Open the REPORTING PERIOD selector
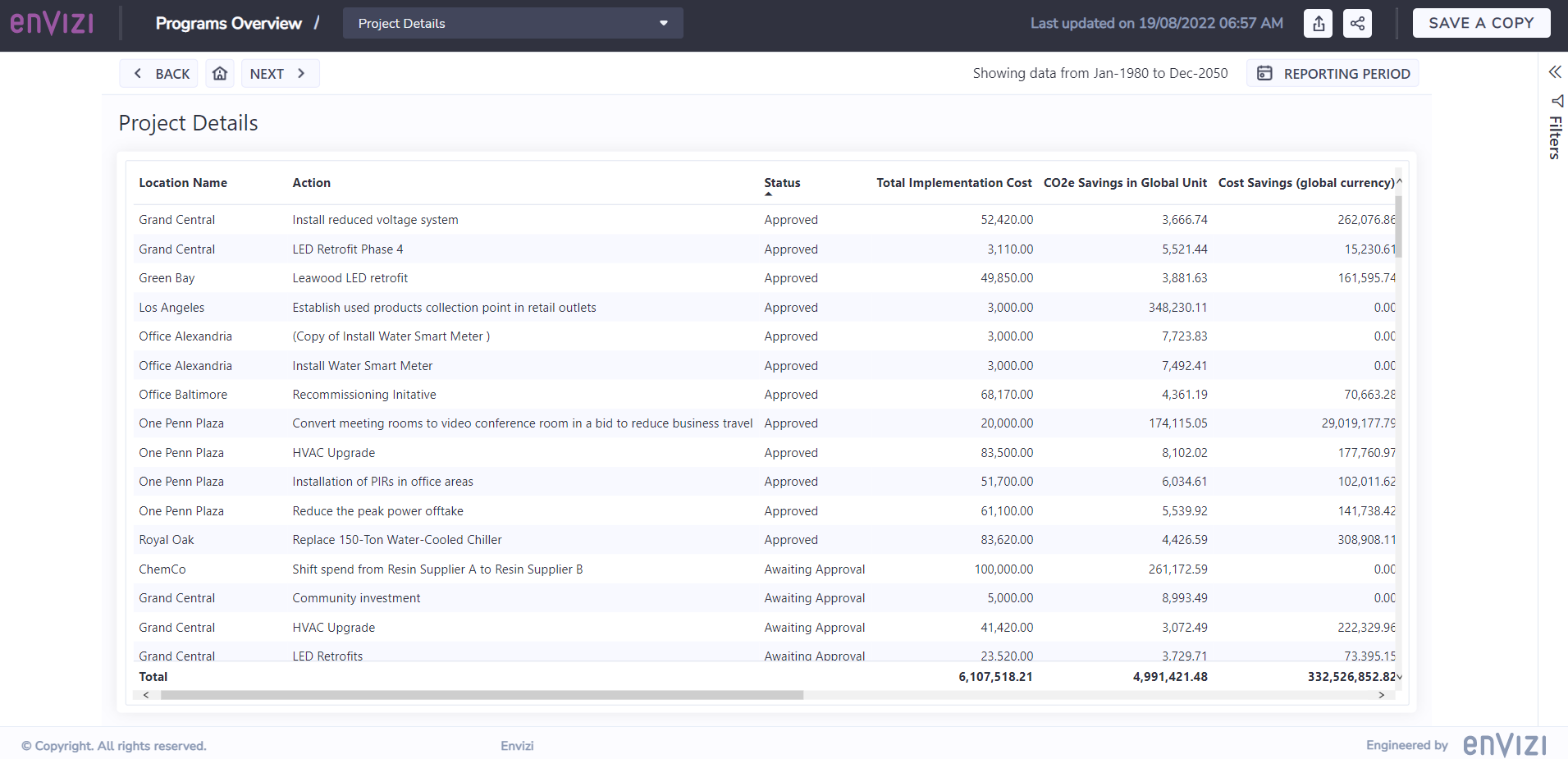 [x=1333, y=74]
